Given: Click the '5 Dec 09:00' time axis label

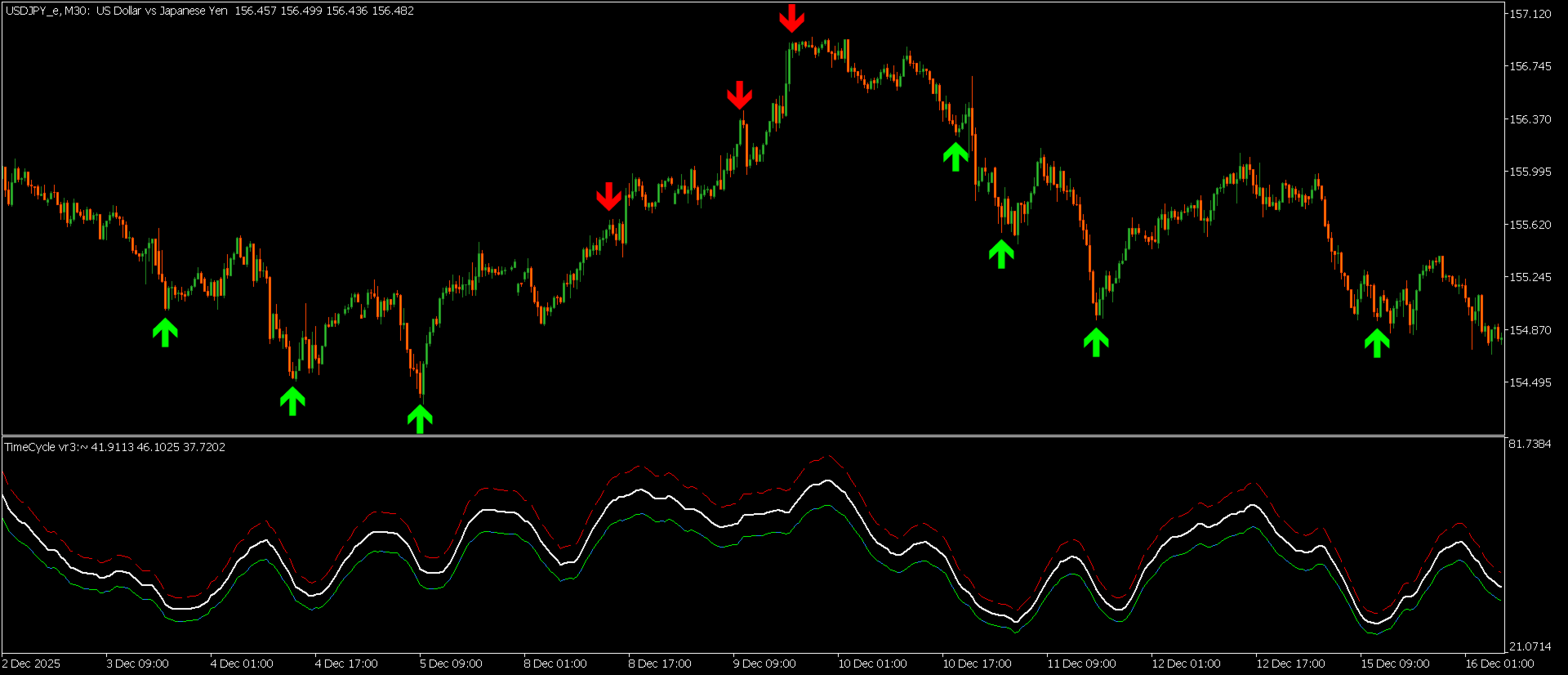Looking at the screenshot, I should pos(451,664).
